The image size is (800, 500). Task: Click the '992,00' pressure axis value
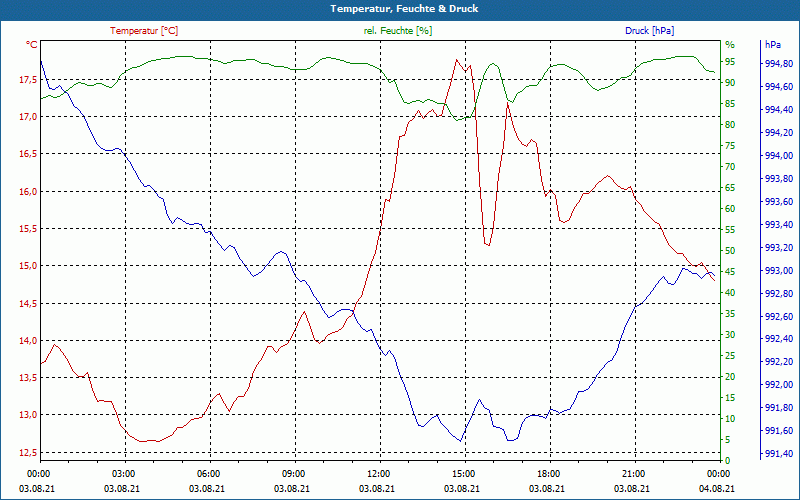click(779, 385)
